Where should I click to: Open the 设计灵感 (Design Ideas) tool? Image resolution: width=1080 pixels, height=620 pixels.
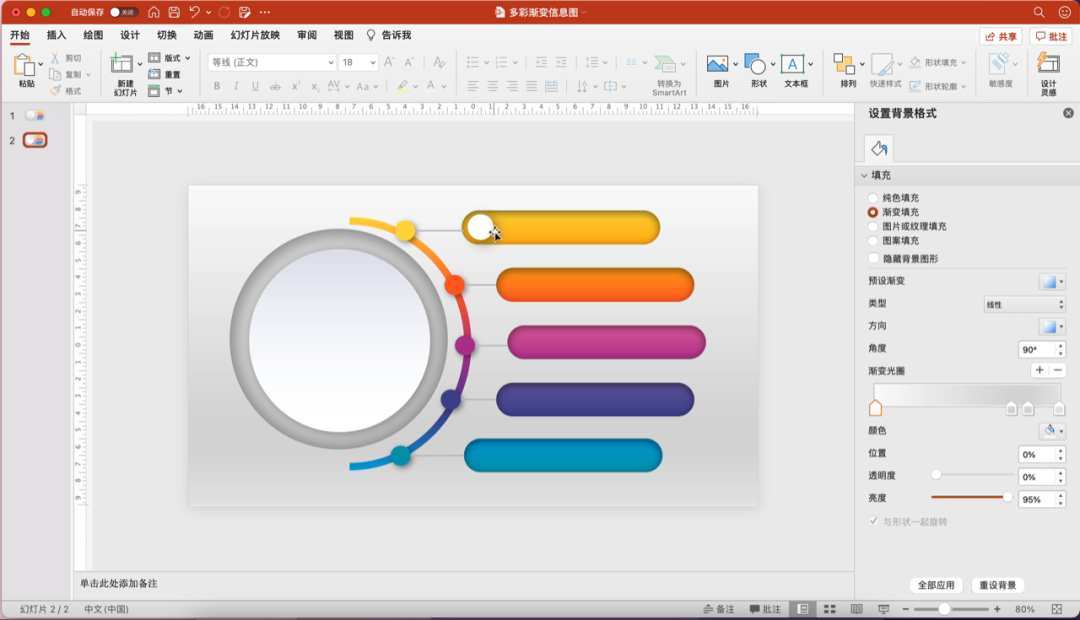pos(1047,64)
